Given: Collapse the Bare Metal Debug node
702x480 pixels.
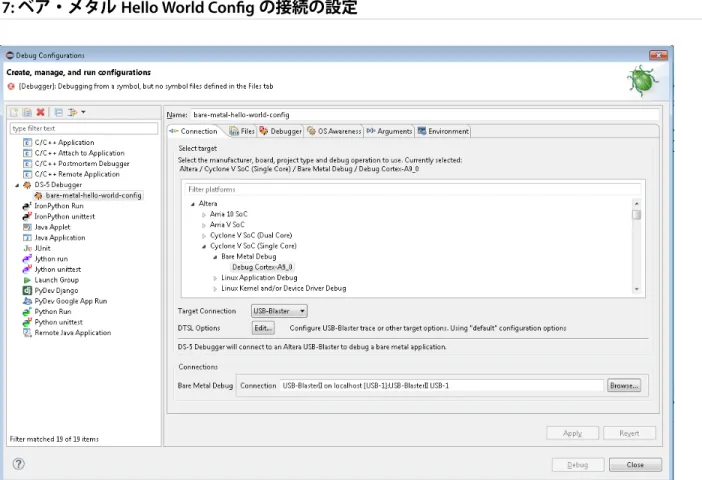Looking at the screenshot, I should click(x=215, y=257).
